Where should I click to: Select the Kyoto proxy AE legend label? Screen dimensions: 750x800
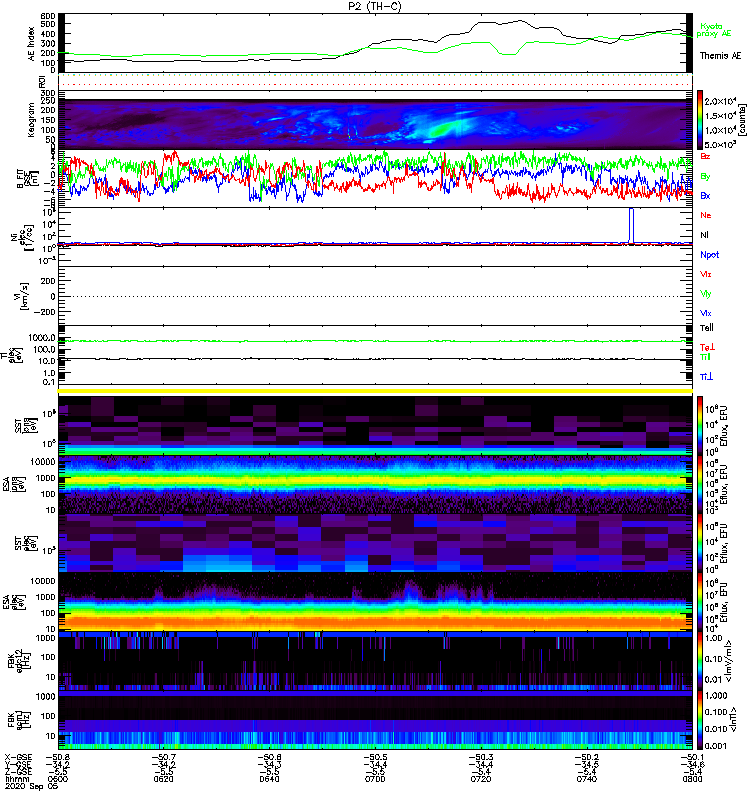pyautogui.click(x=714, y=30)
